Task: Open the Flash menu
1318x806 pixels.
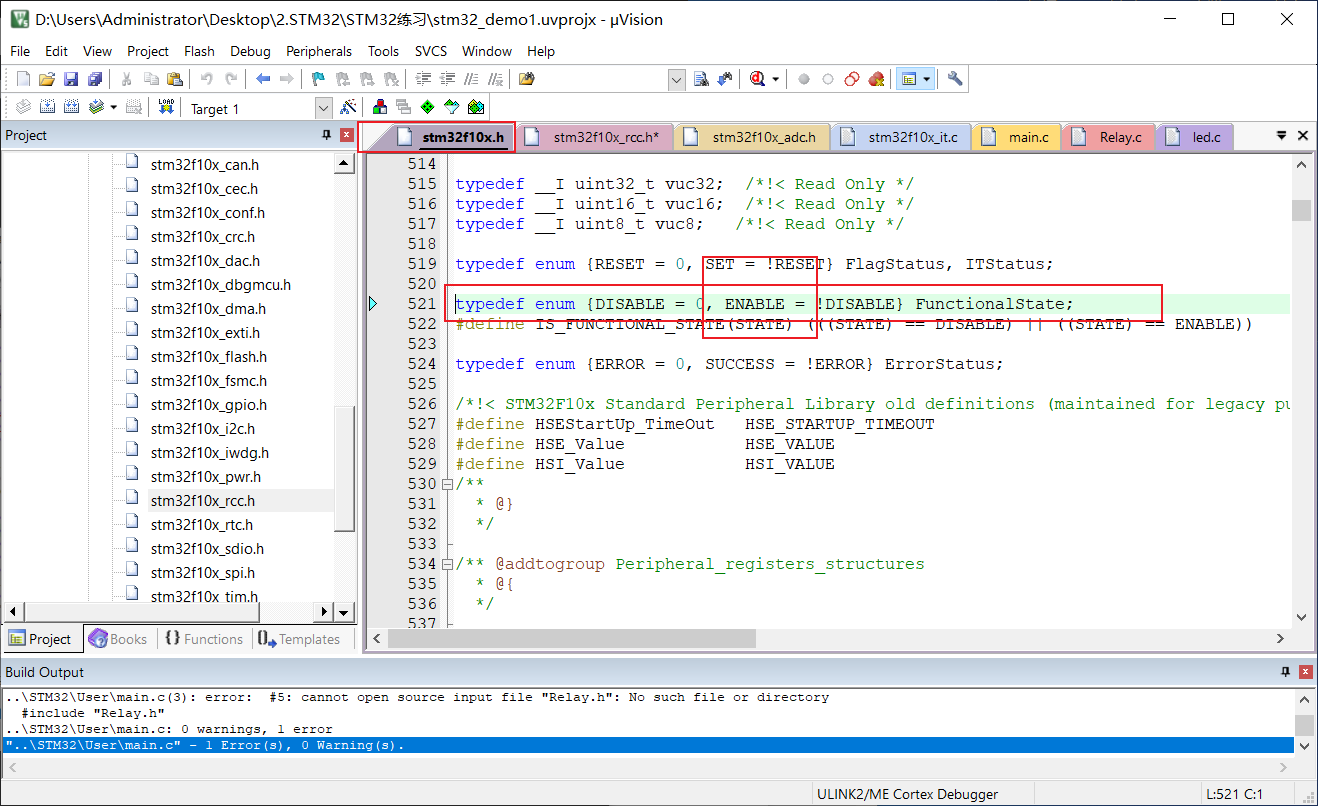Action: (x=199, y=51)
